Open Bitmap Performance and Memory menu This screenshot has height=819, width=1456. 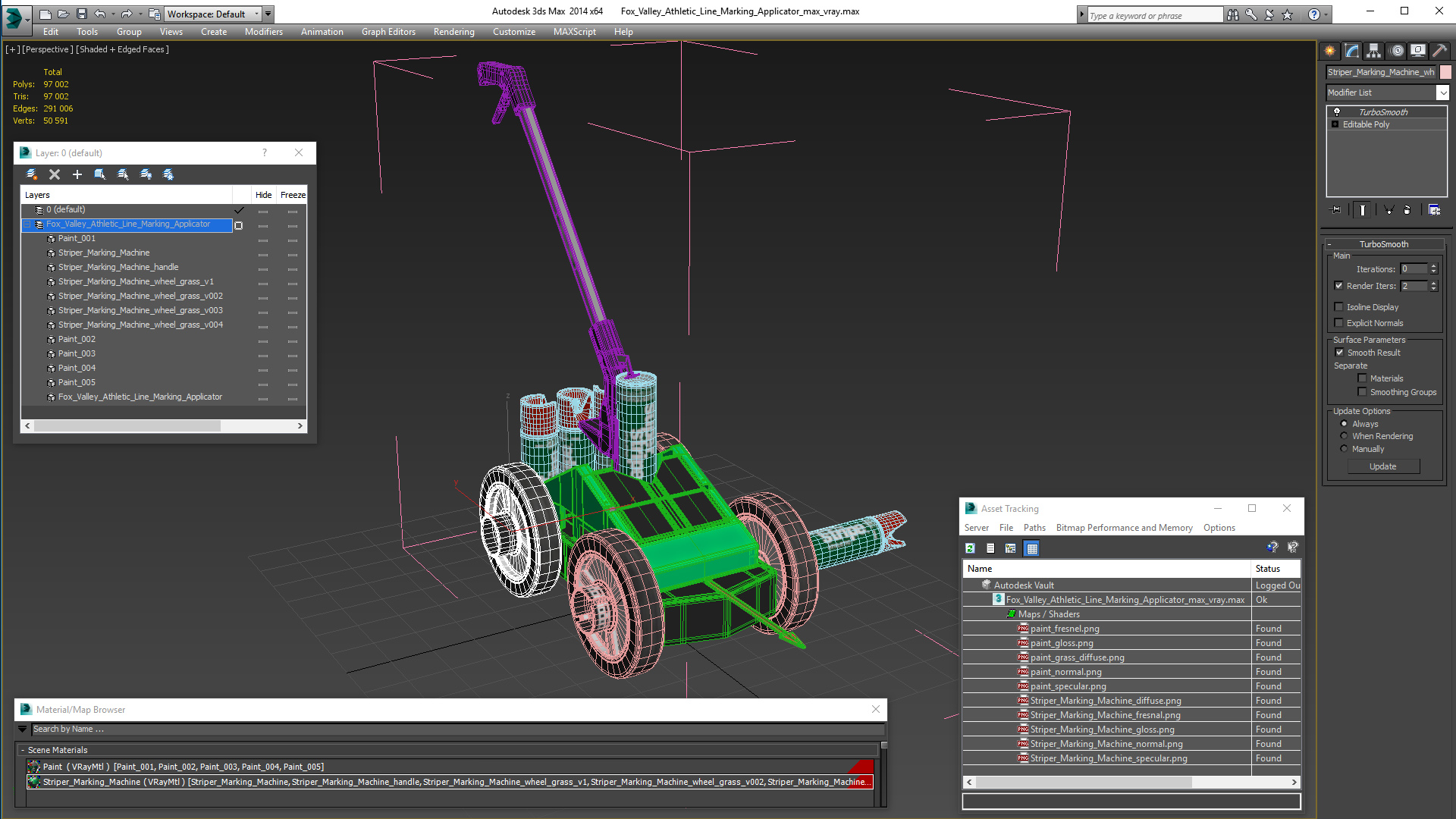1124,528
